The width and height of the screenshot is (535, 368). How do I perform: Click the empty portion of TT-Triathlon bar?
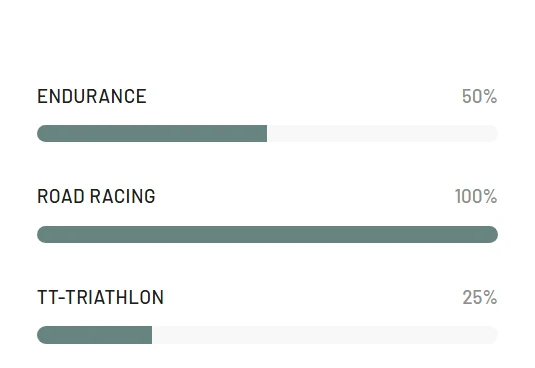pos(325,335)
